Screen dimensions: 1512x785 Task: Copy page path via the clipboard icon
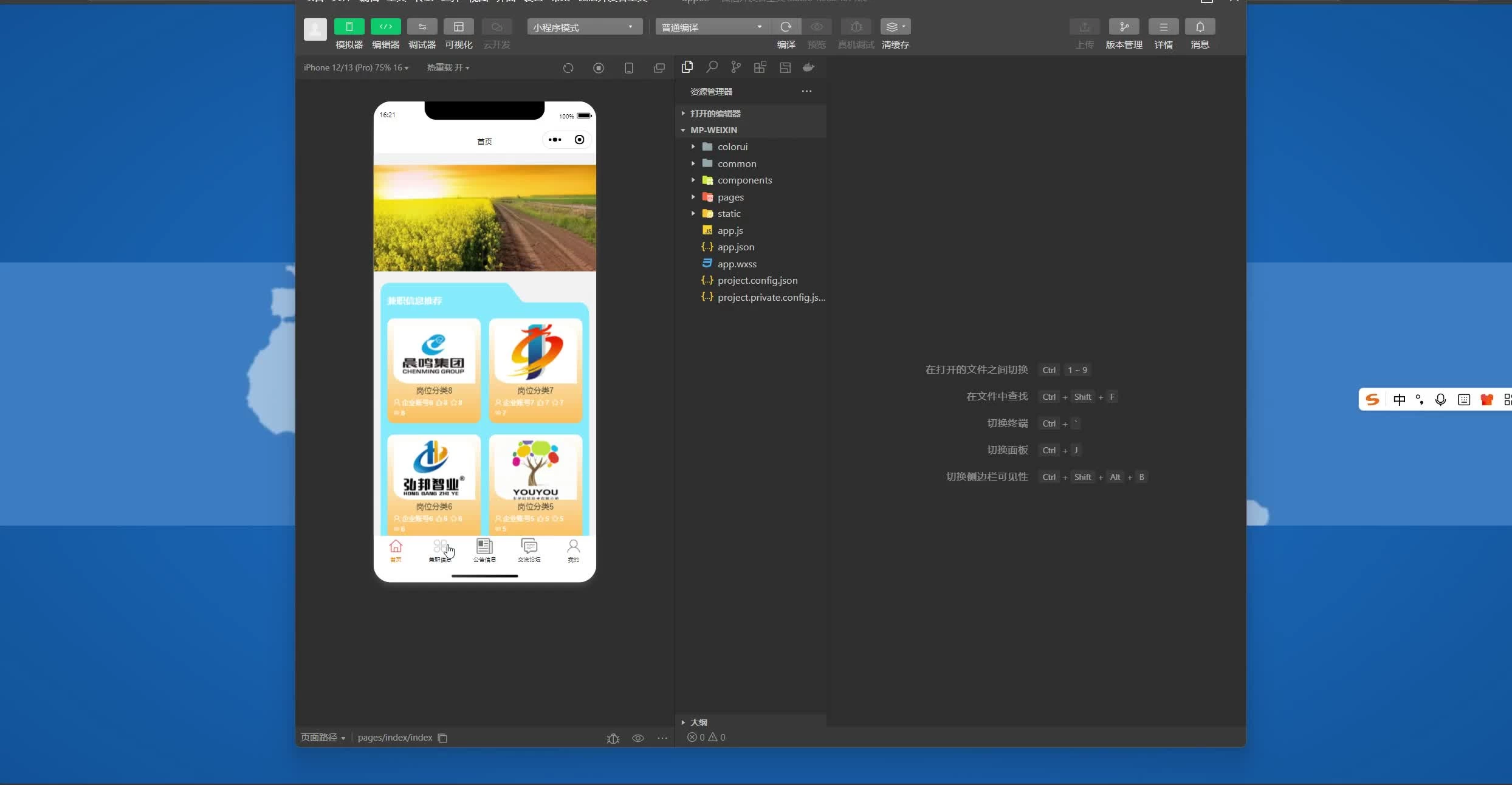[443, 738]
